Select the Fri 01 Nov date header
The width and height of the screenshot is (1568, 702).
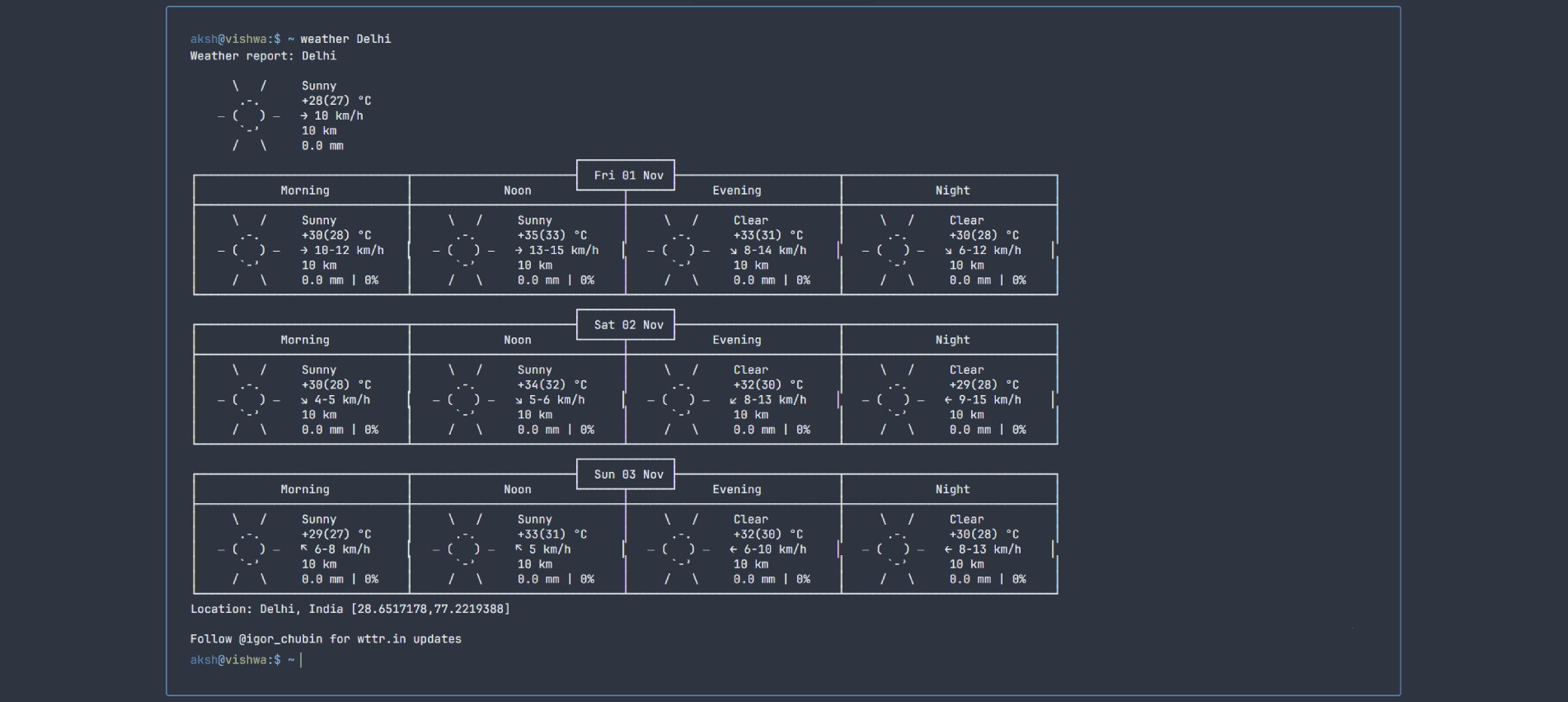click(627, 176)
